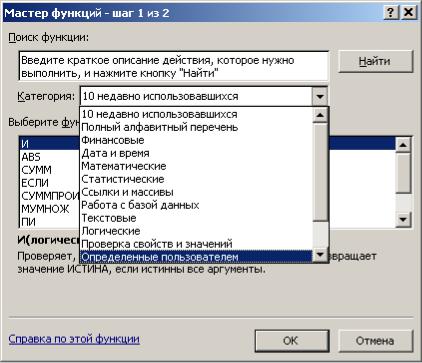
Task: Click function list scroll down arrow
Action: [x=403, y=219]
